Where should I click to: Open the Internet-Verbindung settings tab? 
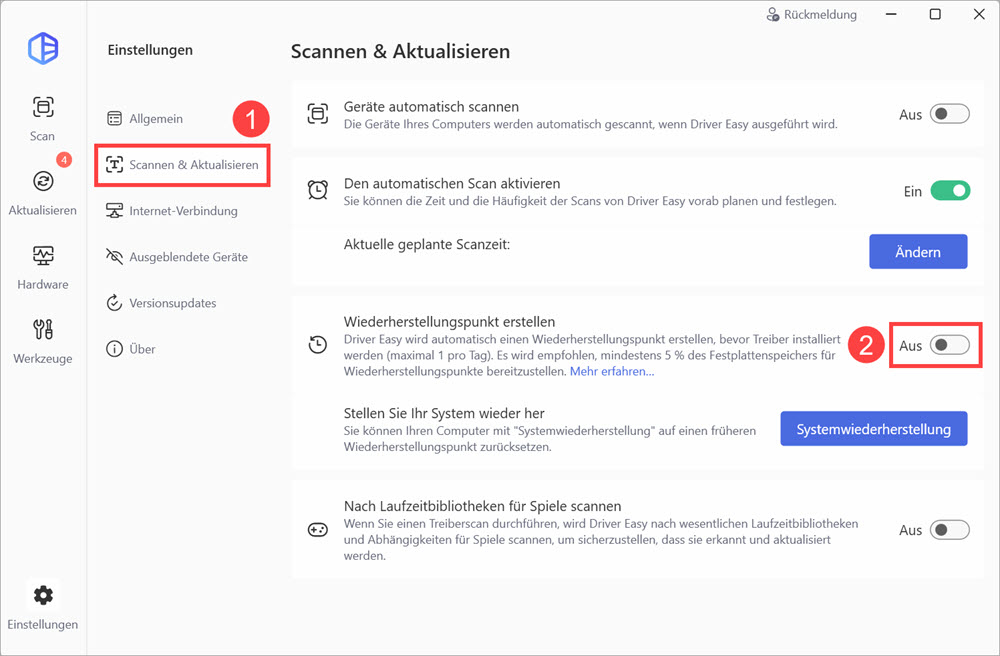point(182,211)
